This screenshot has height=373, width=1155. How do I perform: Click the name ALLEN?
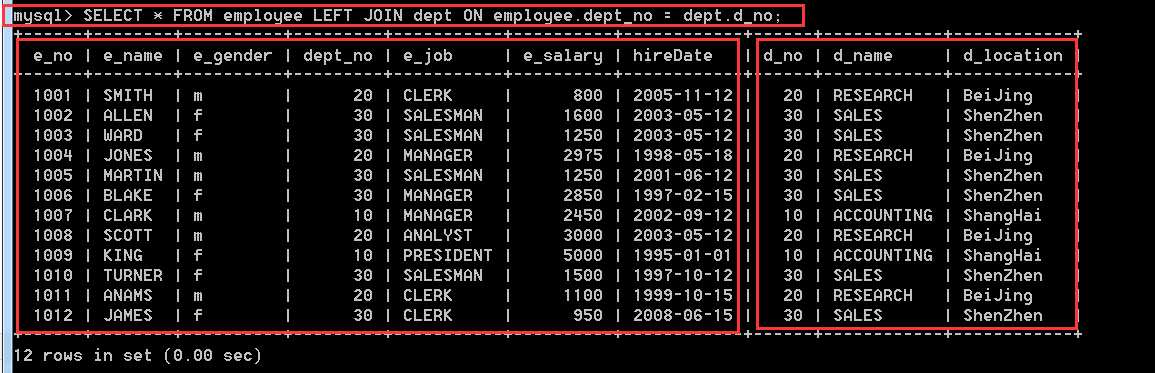(128, 116)
